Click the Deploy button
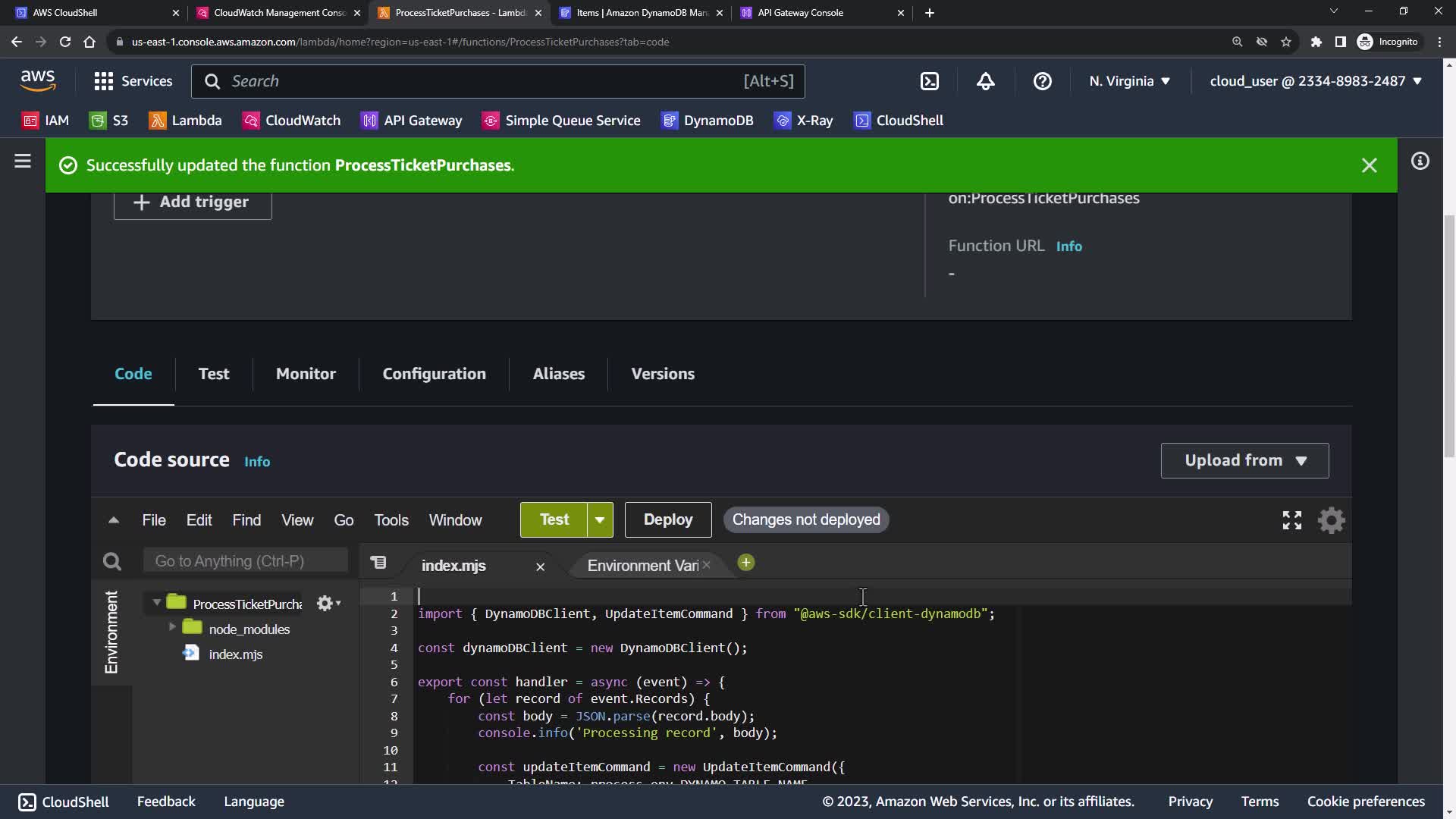The height and width of the screenshot is (819, 1456). [x=667, y=520]
